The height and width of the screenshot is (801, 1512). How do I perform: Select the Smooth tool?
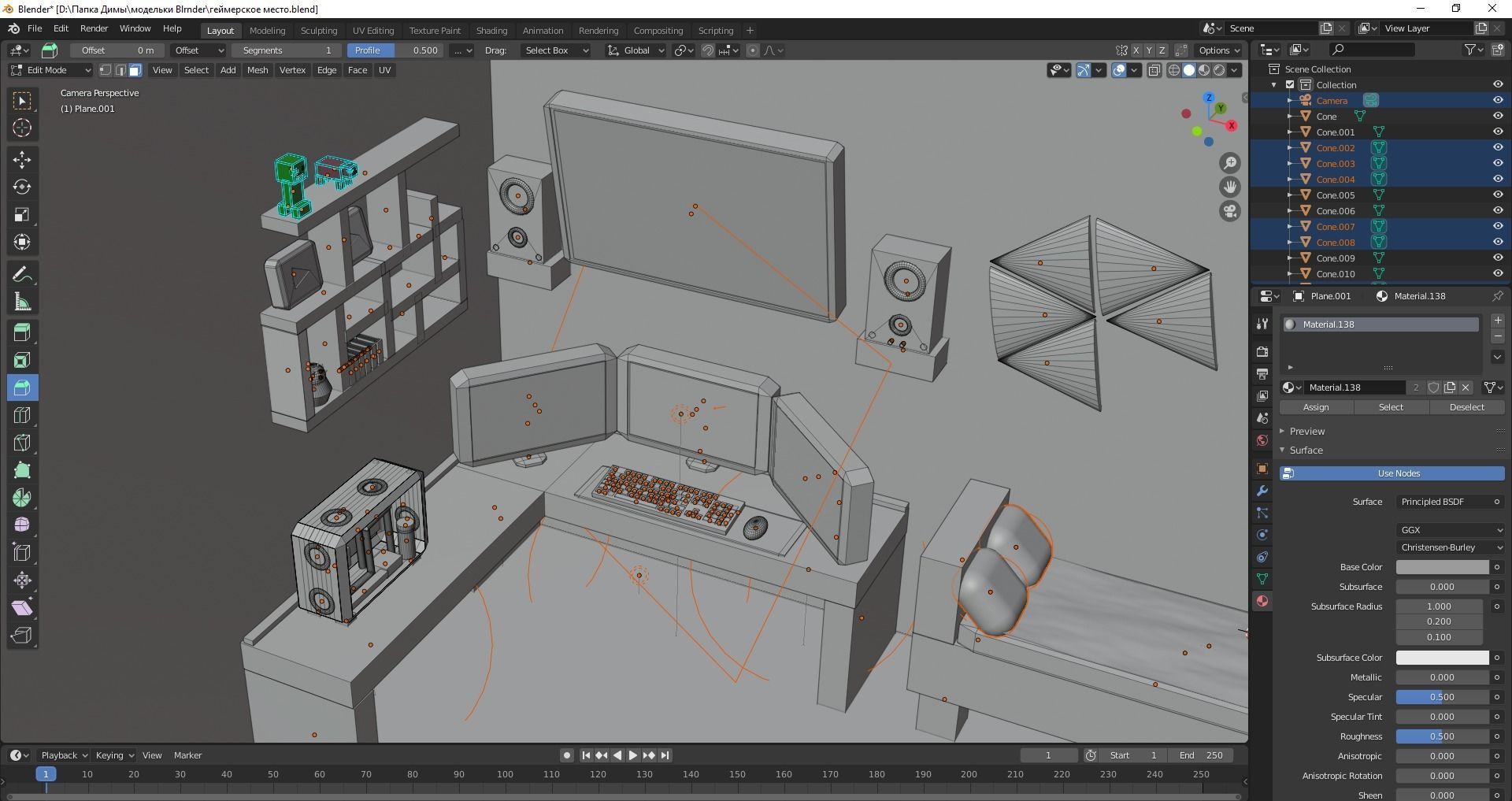click(x=22, y=525)
